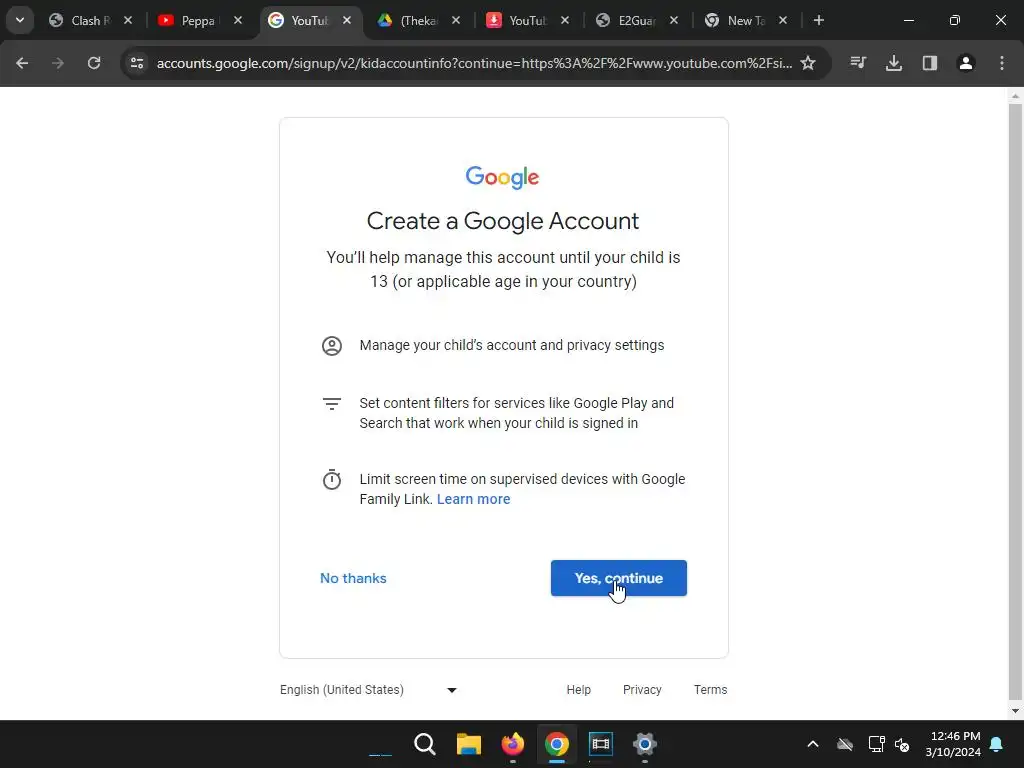Open the taskbar clock showing 12:46 PM
Screen dimensions: 1024x768
(953, 744)
